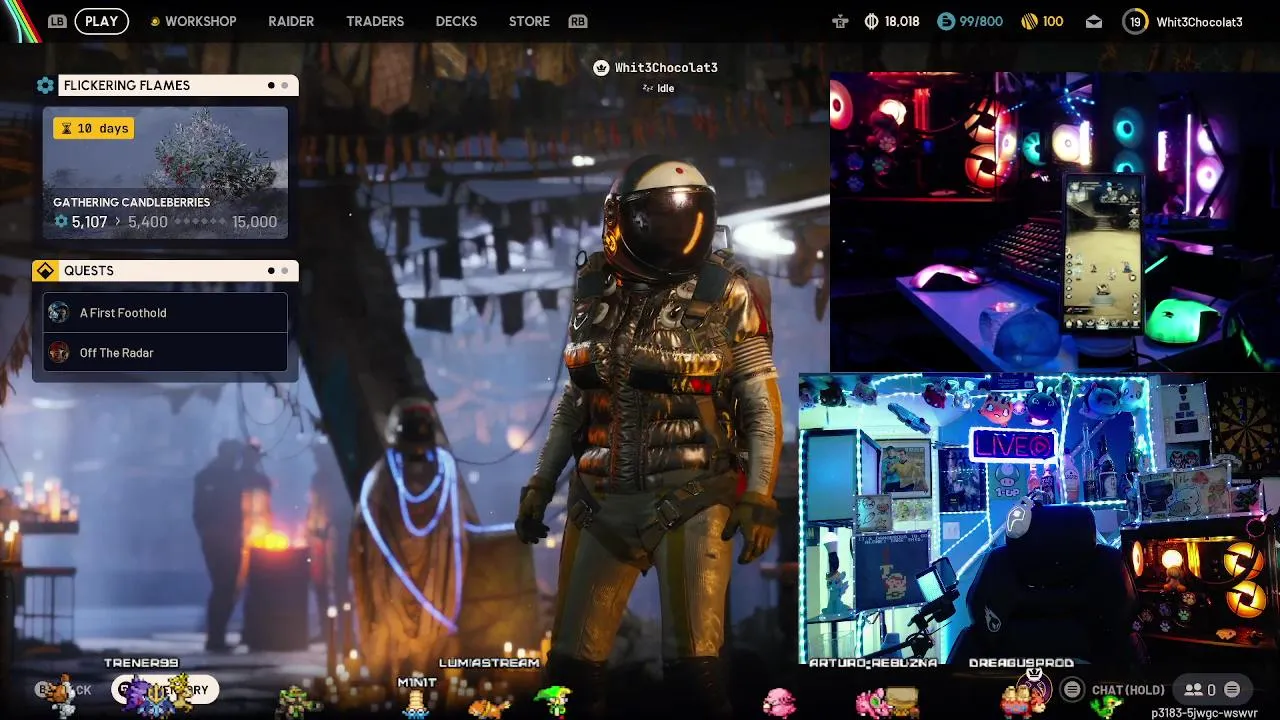1280x720 pixels.
Task: Click the next-goal 5,400 value
Action: click(x=148, y=222)
